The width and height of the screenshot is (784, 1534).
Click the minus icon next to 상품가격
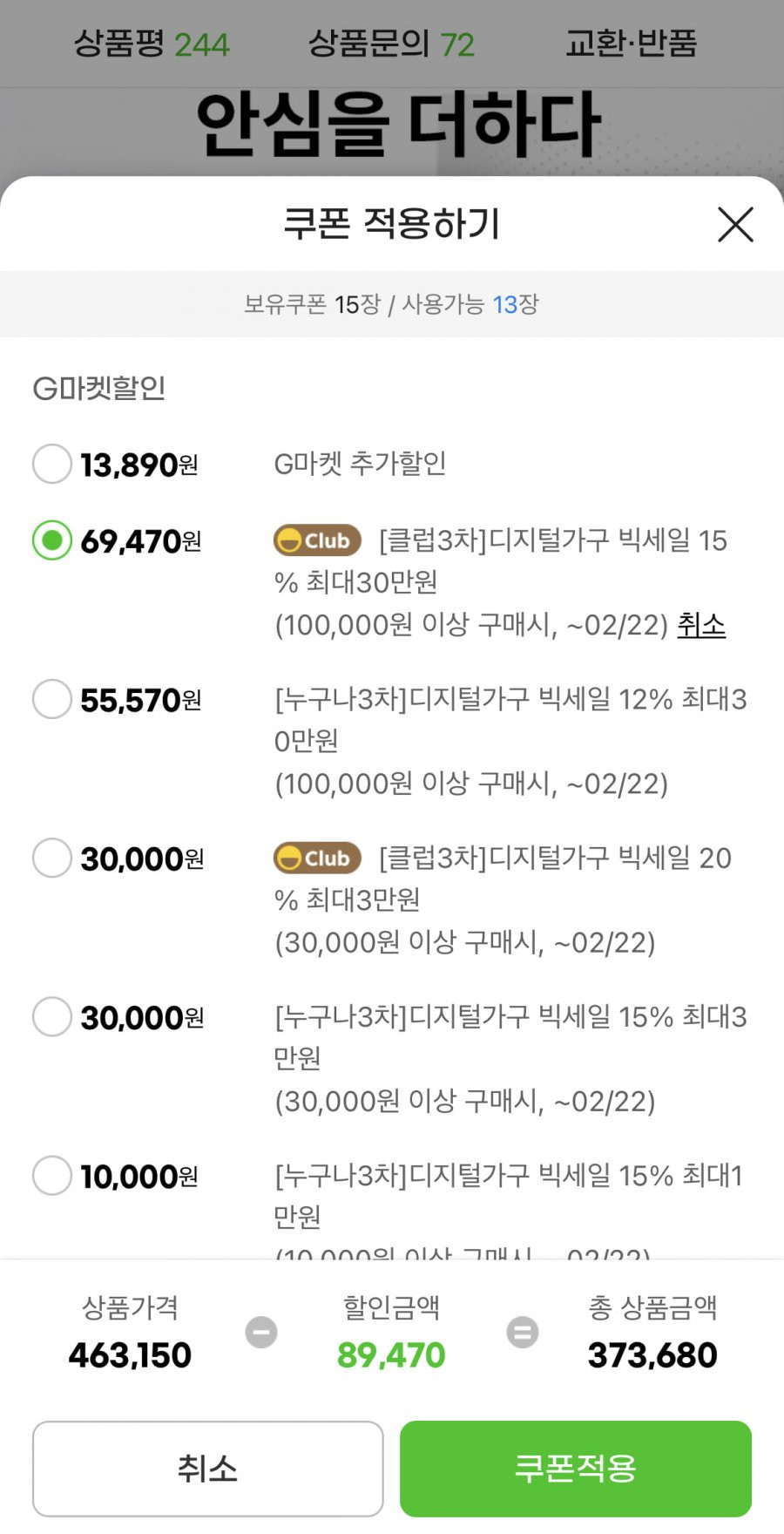(x=261, y=1332)
